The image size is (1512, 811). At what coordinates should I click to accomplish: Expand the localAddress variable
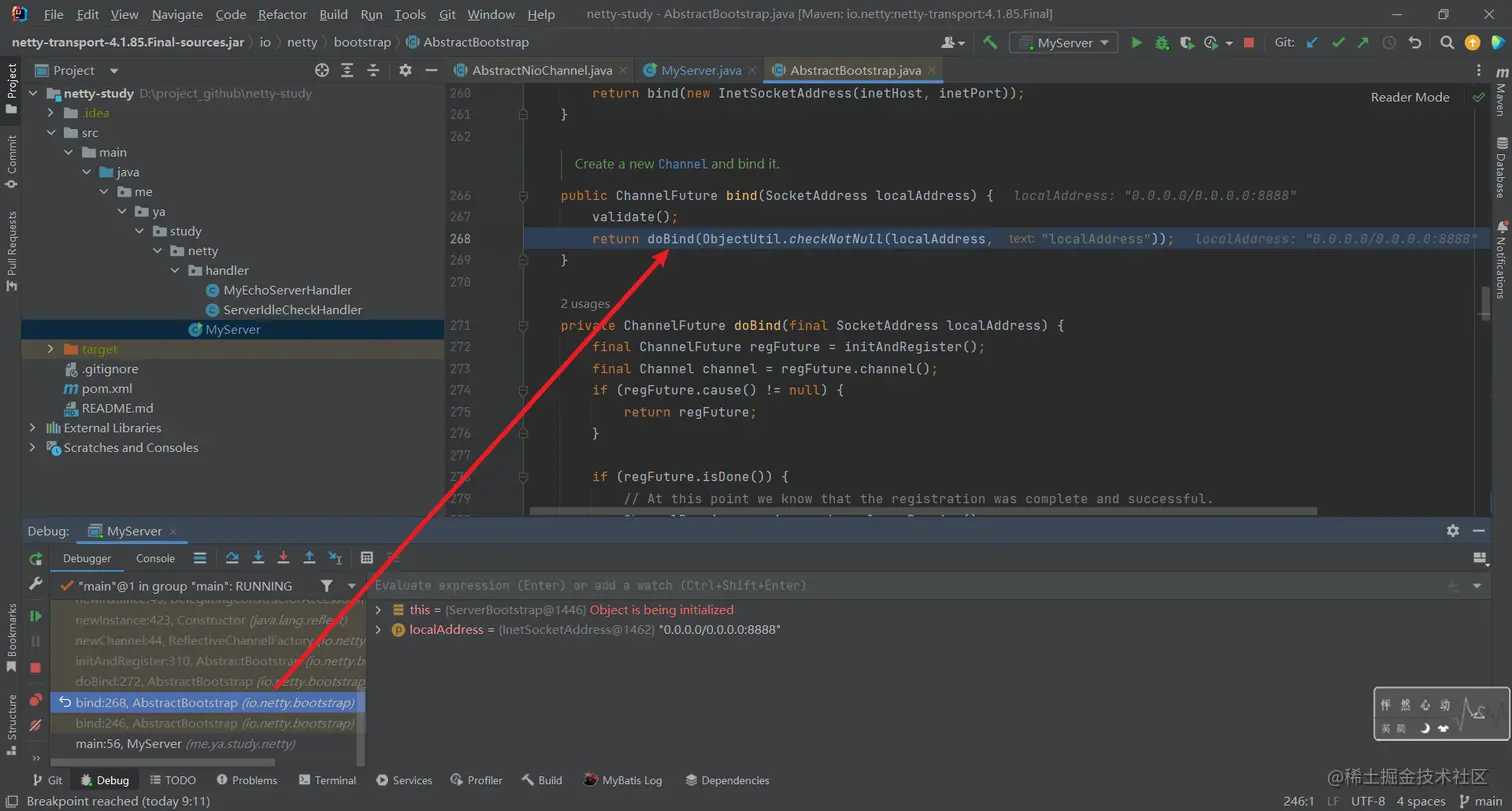tap(378, 630)
